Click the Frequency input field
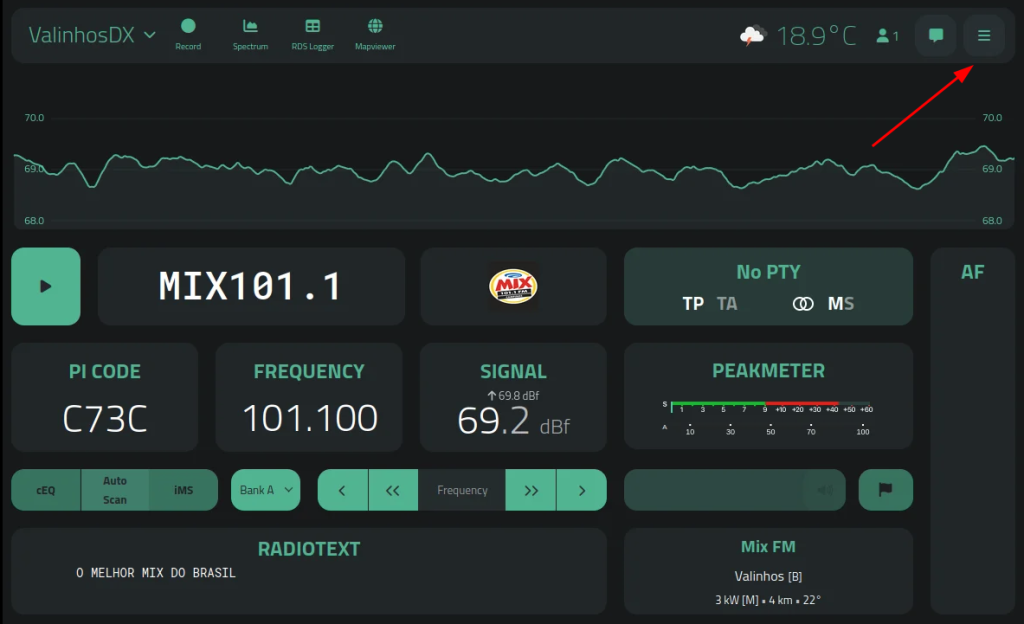1024x624 pixels. click(462, 490)
